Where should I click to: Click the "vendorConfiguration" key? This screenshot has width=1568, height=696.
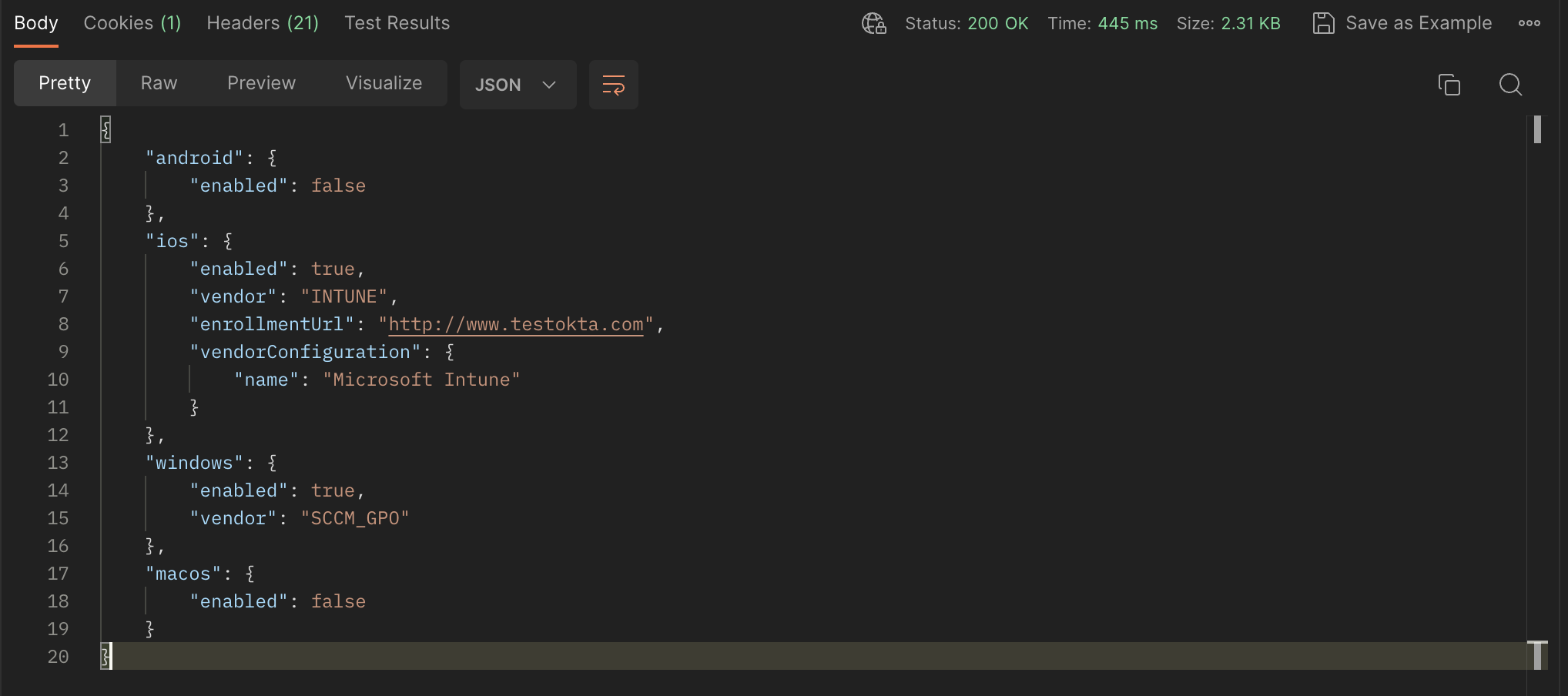[x=305, y=352]
